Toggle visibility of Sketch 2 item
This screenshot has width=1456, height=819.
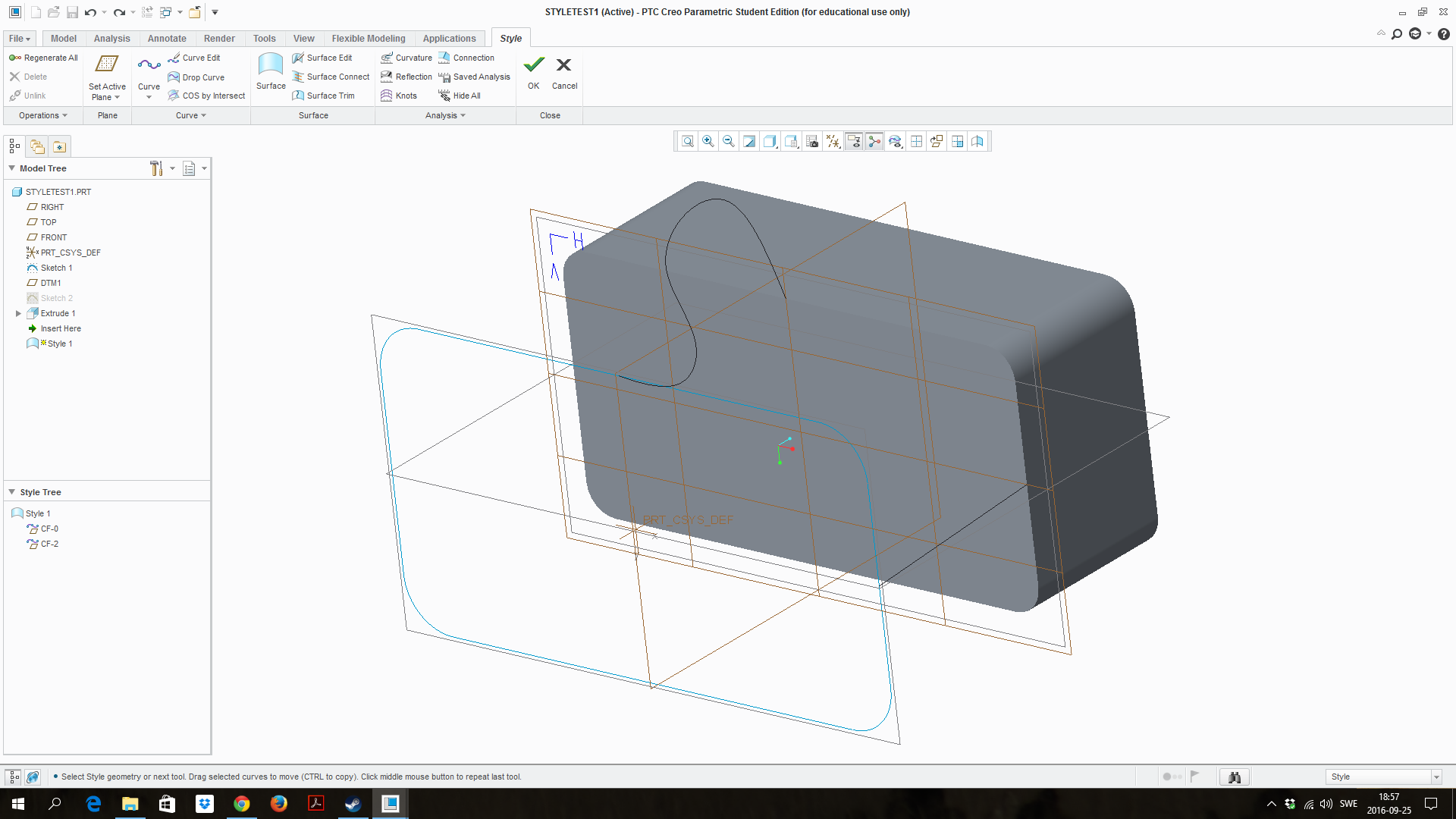click(x=54, y=298)
